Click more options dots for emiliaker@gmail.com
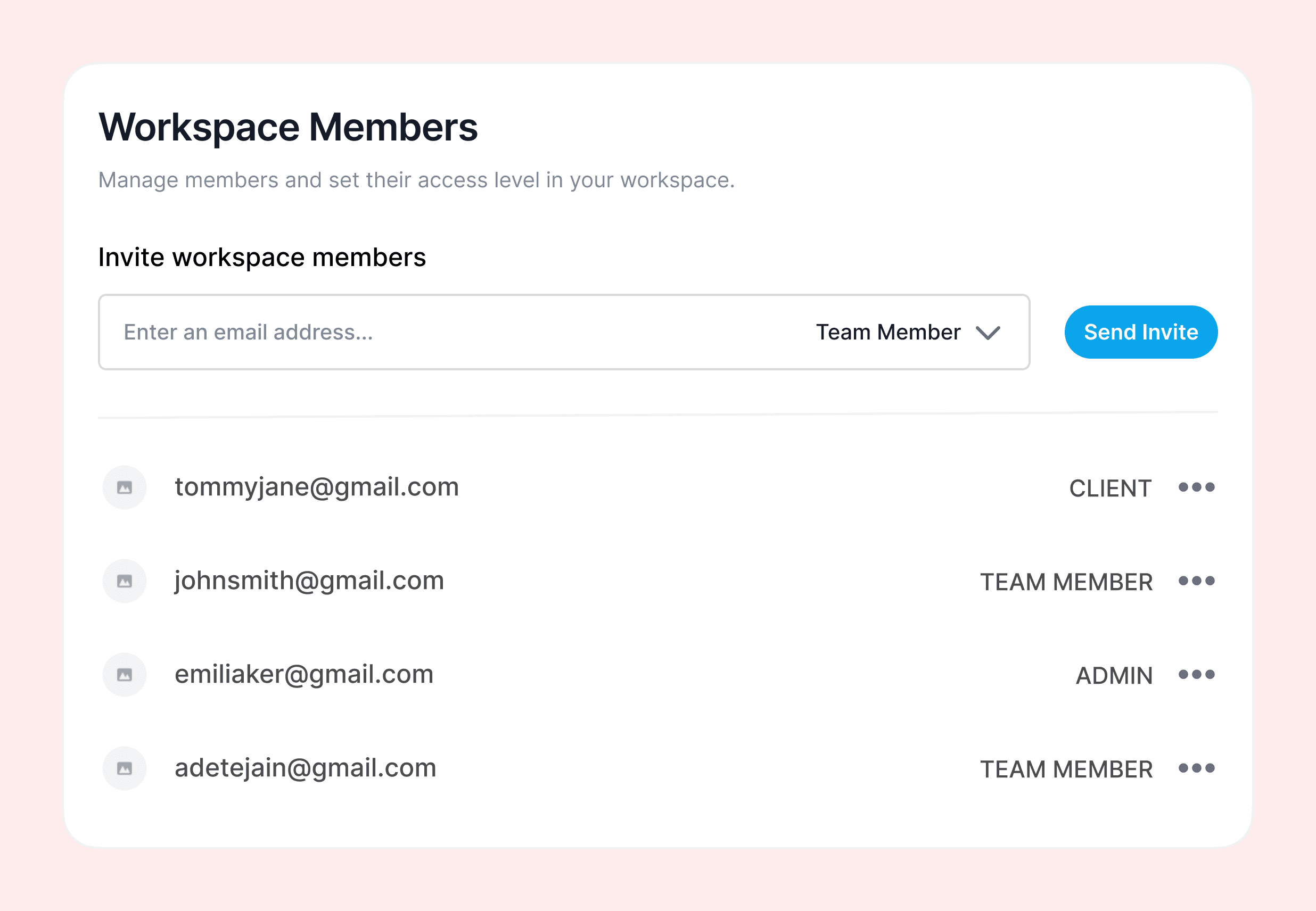 (x=1196, y=674)
